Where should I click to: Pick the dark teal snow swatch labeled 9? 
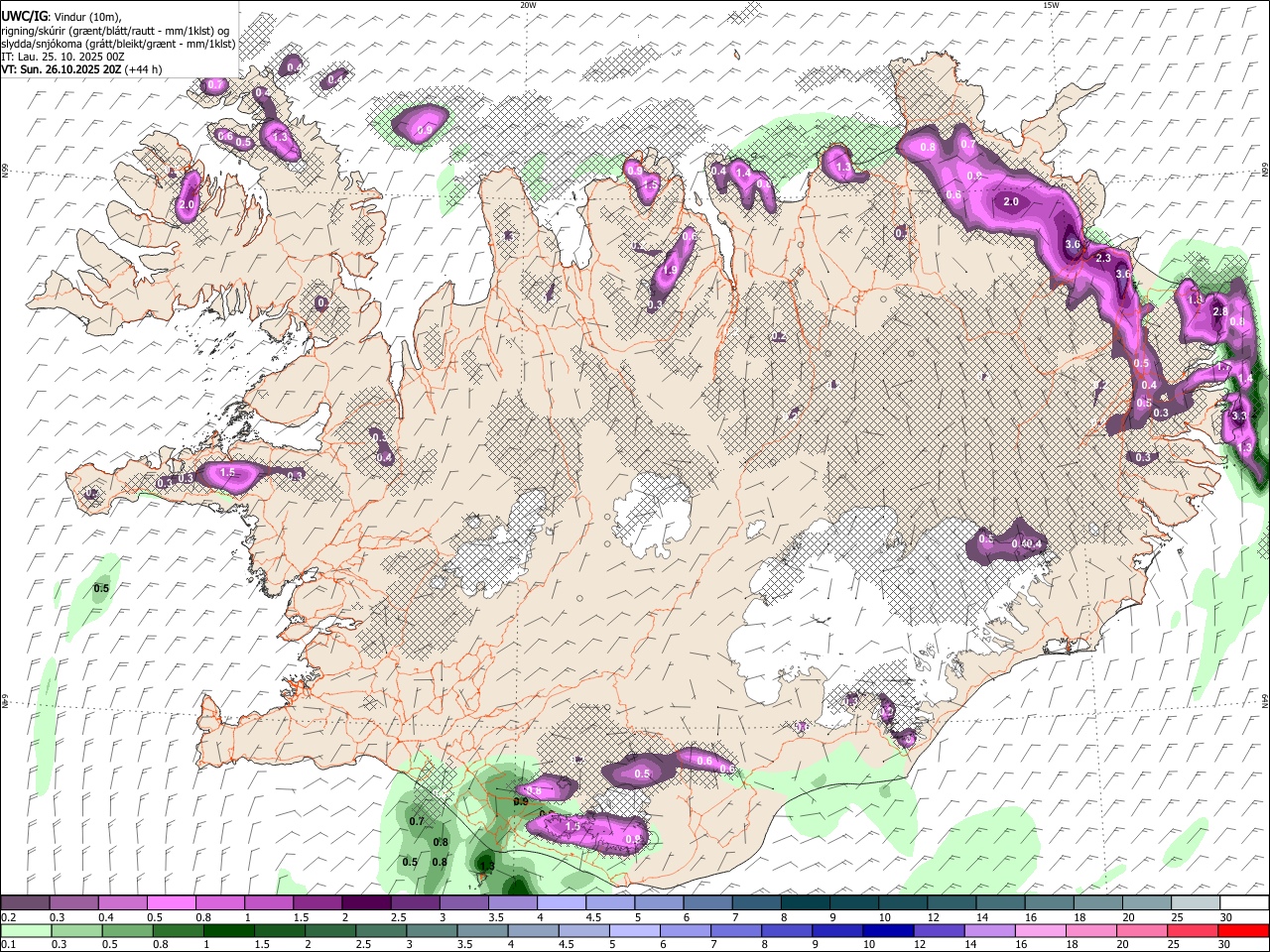tap(852, 902)
